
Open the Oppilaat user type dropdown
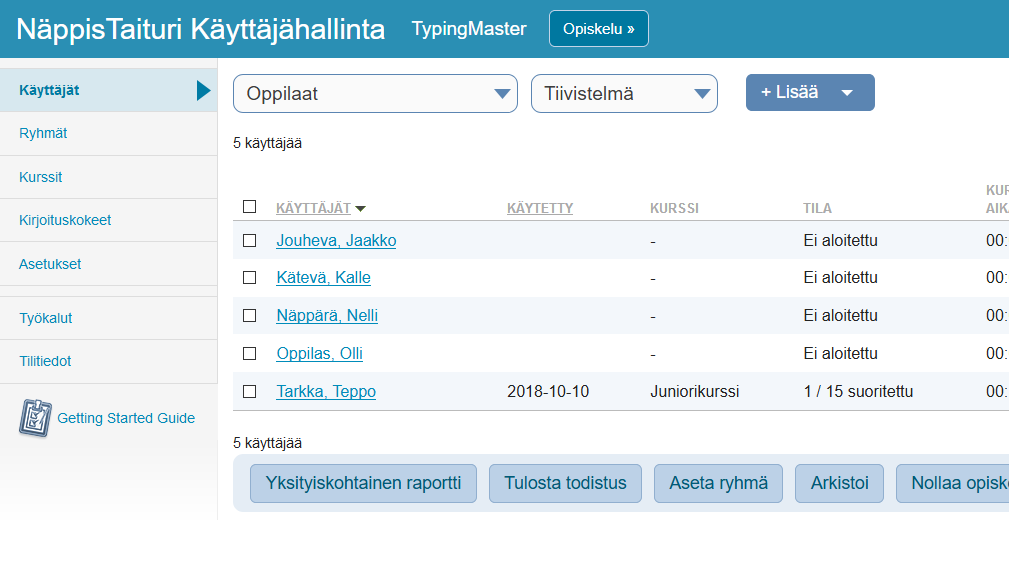pyautogui.click(x=375, y=93)
